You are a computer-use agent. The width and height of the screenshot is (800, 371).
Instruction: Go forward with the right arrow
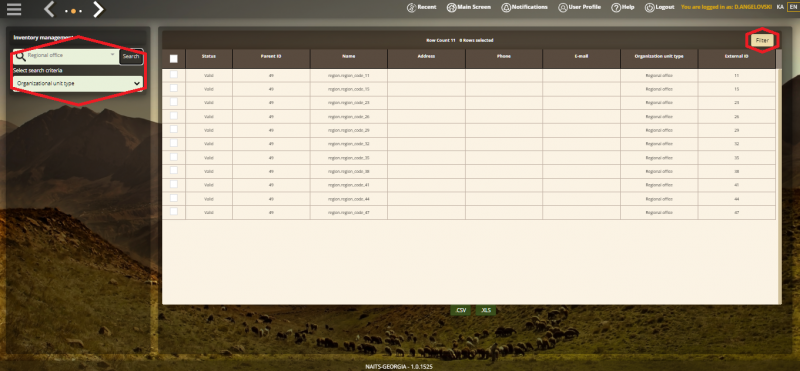tap(98, 9)
